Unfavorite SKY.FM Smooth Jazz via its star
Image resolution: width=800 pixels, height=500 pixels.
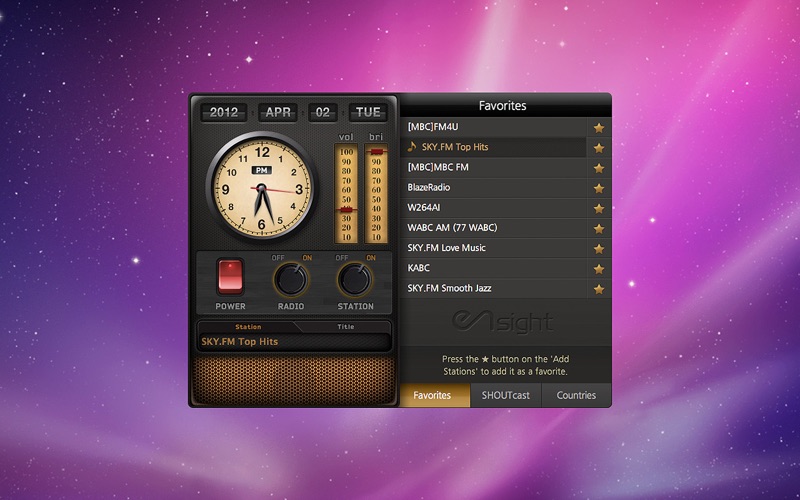[598, 289]
